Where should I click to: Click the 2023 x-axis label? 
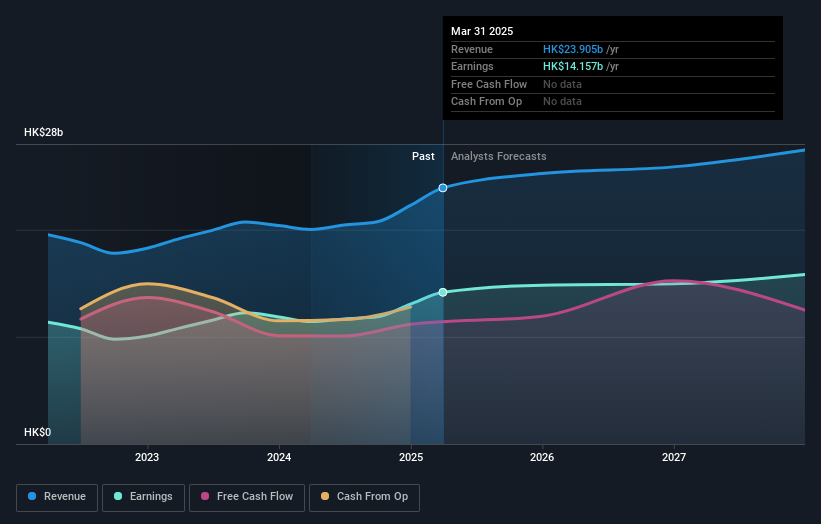(147, 458)
